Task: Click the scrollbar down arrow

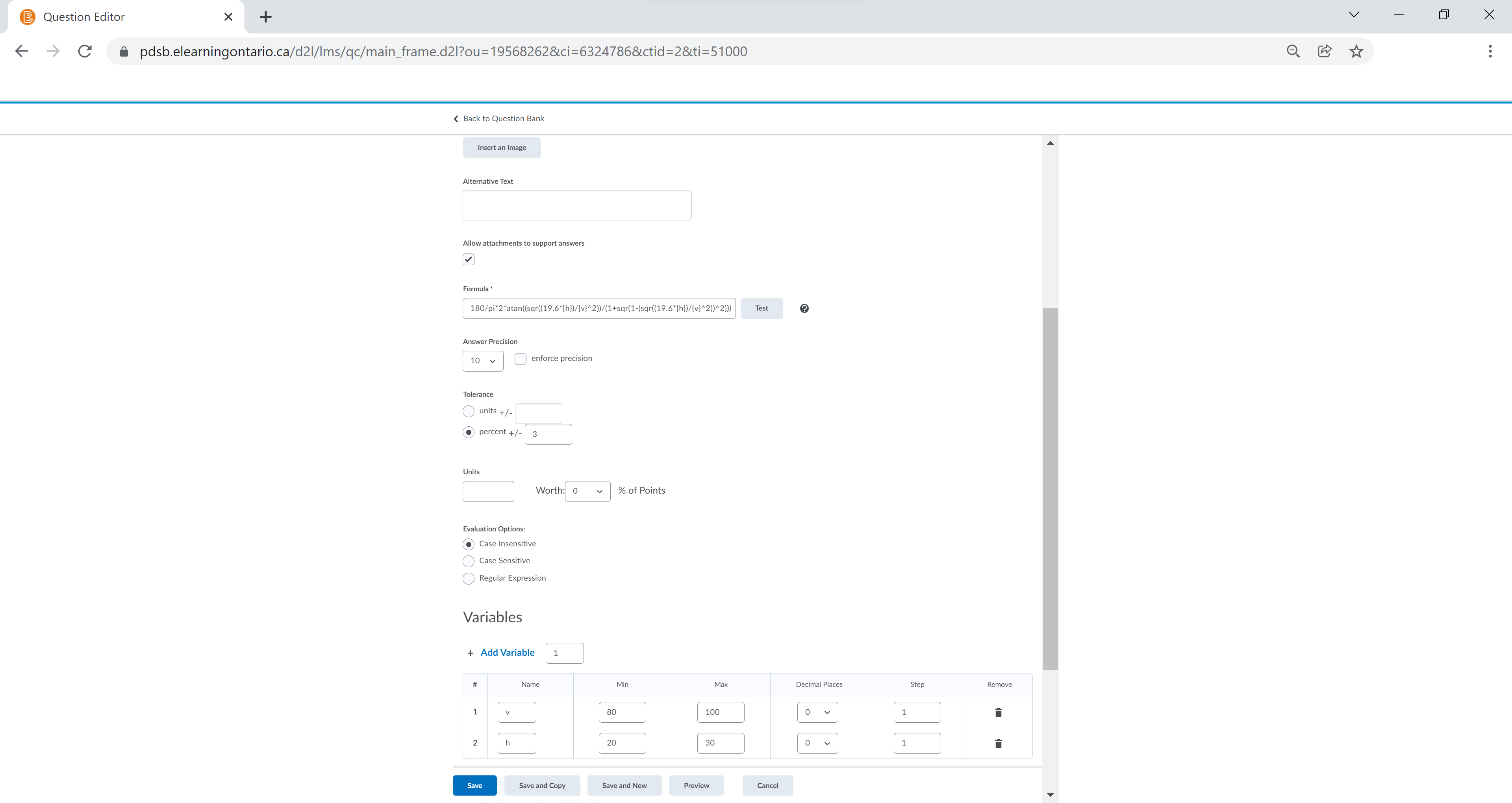Action: 1051,794
